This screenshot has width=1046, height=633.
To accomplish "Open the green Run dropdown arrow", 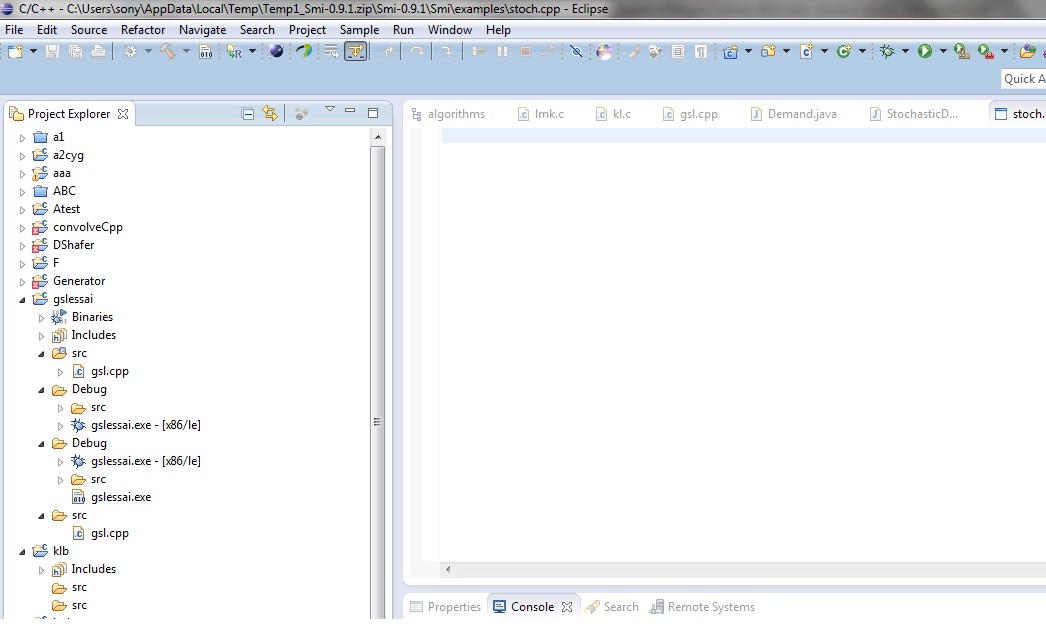I will pos(943,51).
